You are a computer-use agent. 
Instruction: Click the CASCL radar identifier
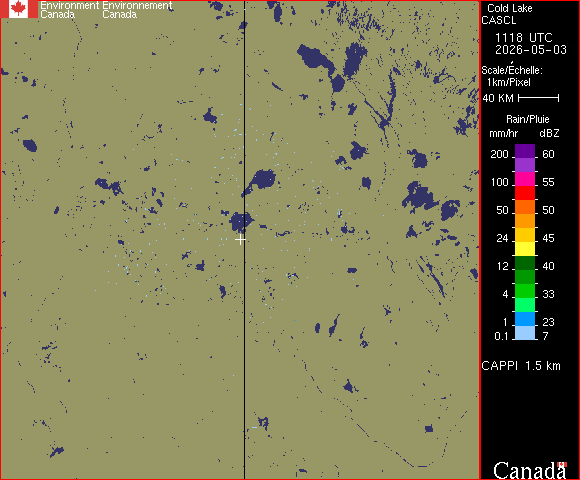point(499,20)
